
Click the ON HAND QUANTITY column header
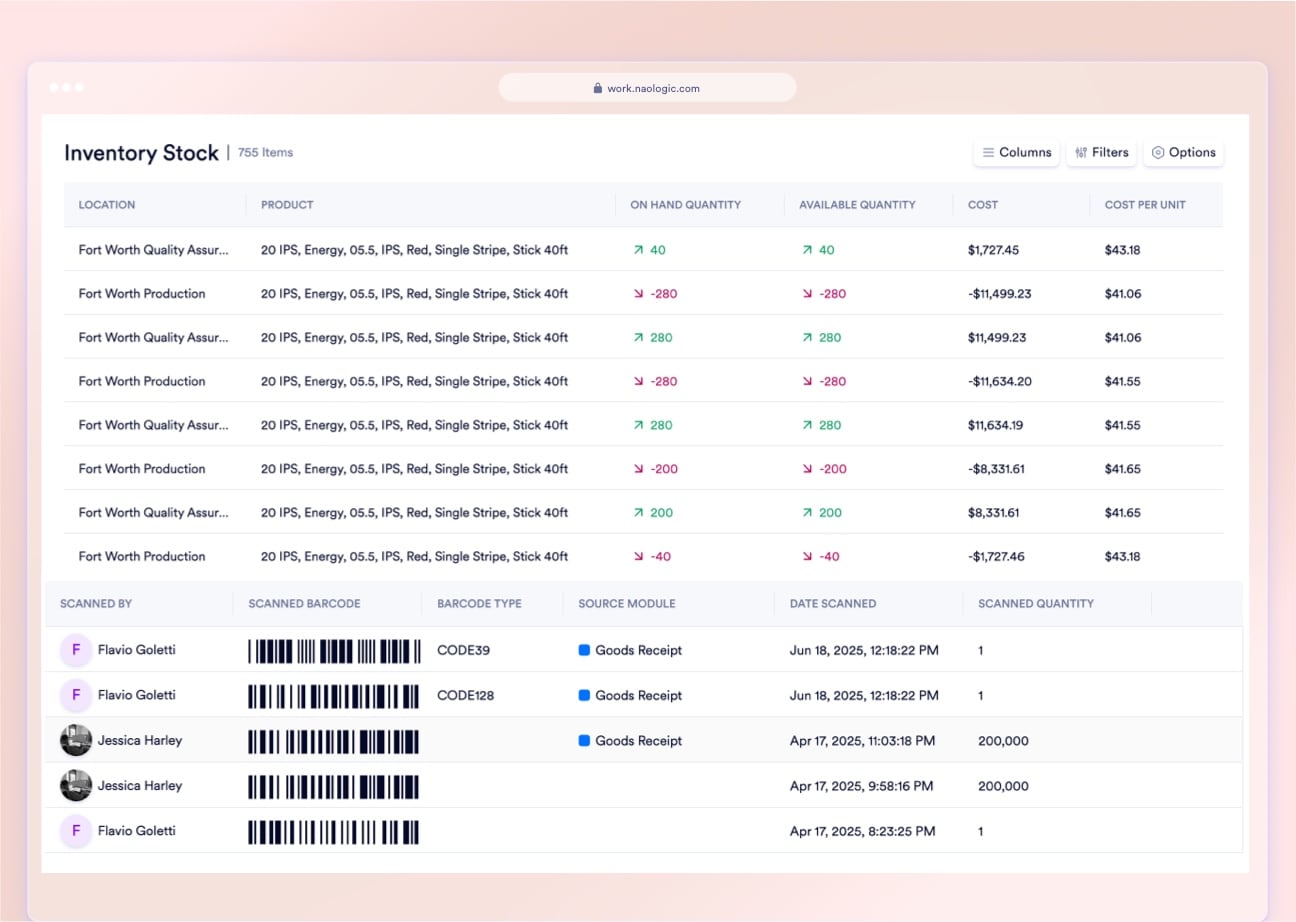[x=683, y=204]
